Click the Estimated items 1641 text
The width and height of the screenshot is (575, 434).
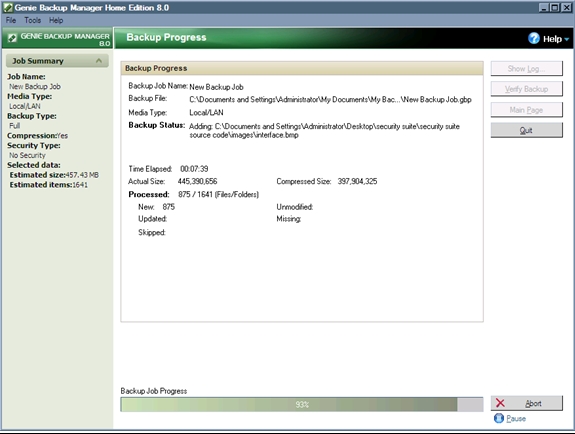pos(48,185)
